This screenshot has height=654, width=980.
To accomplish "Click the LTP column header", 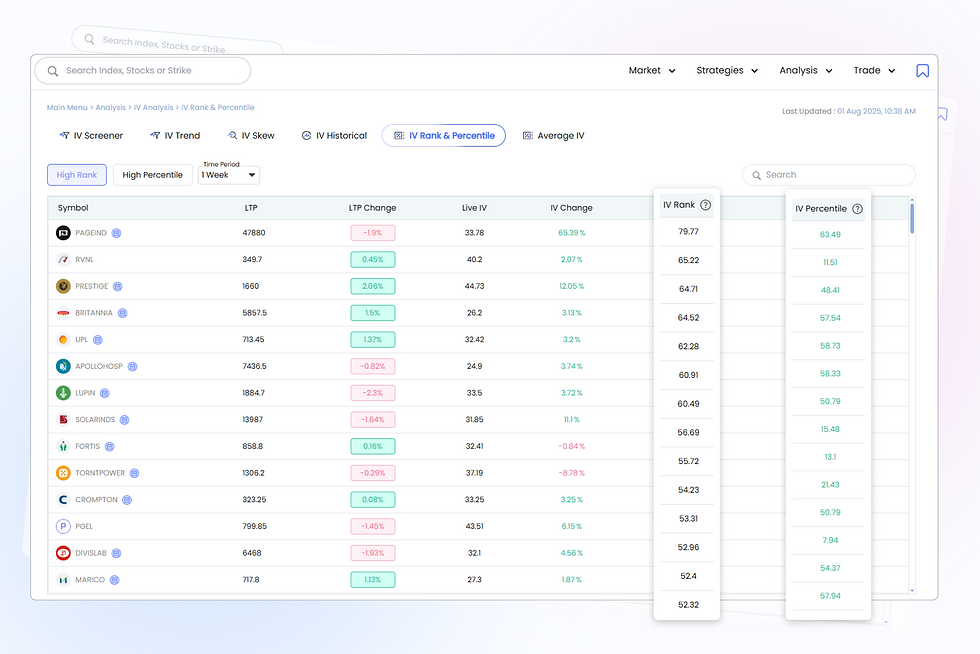I will (x=251, y=208).
